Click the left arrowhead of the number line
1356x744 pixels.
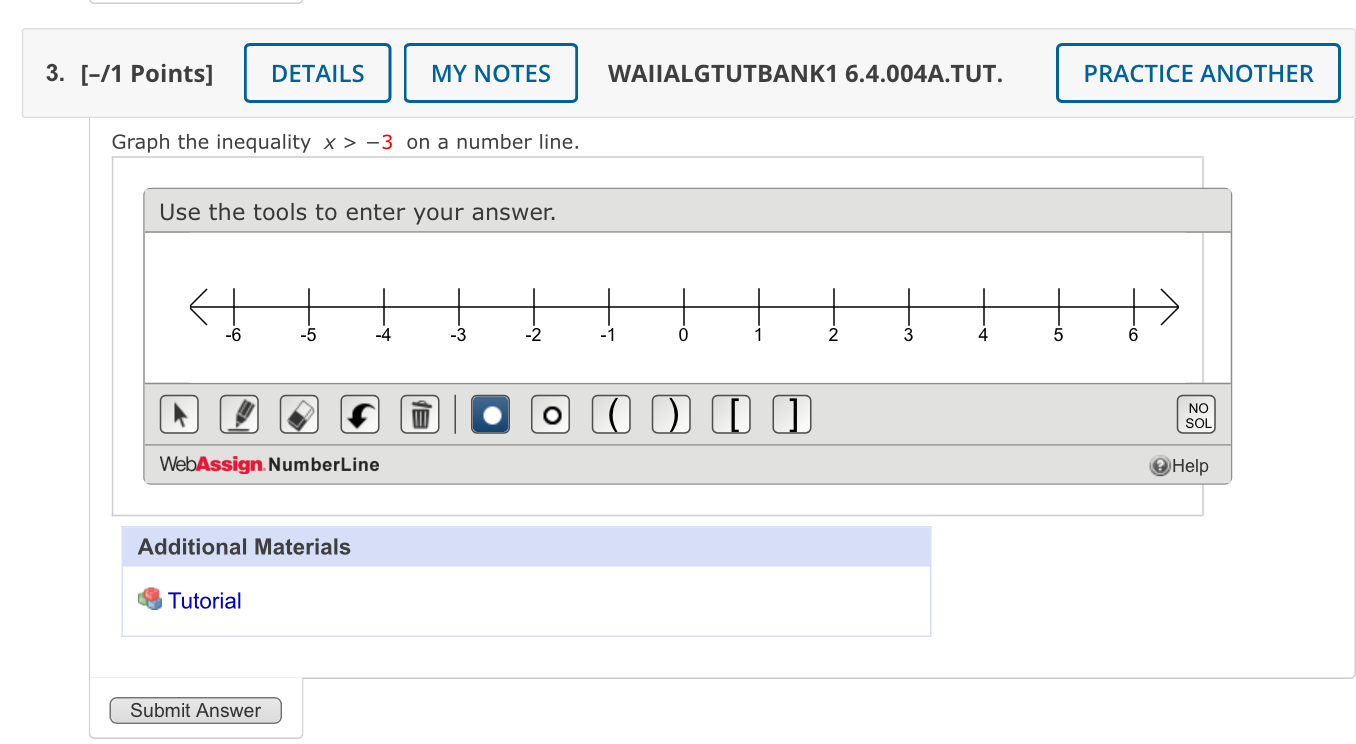200,305
